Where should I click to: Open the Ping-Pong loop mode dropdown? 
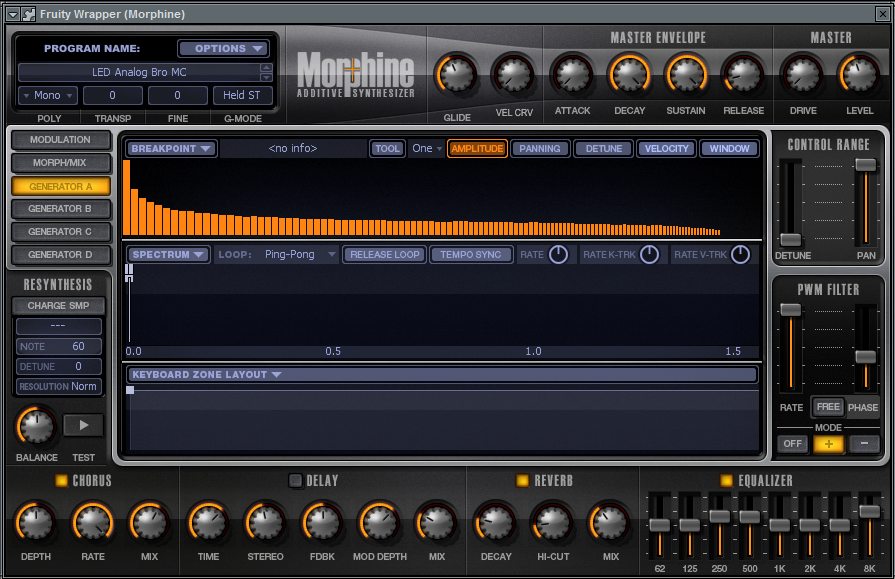[x=300, y=255]
